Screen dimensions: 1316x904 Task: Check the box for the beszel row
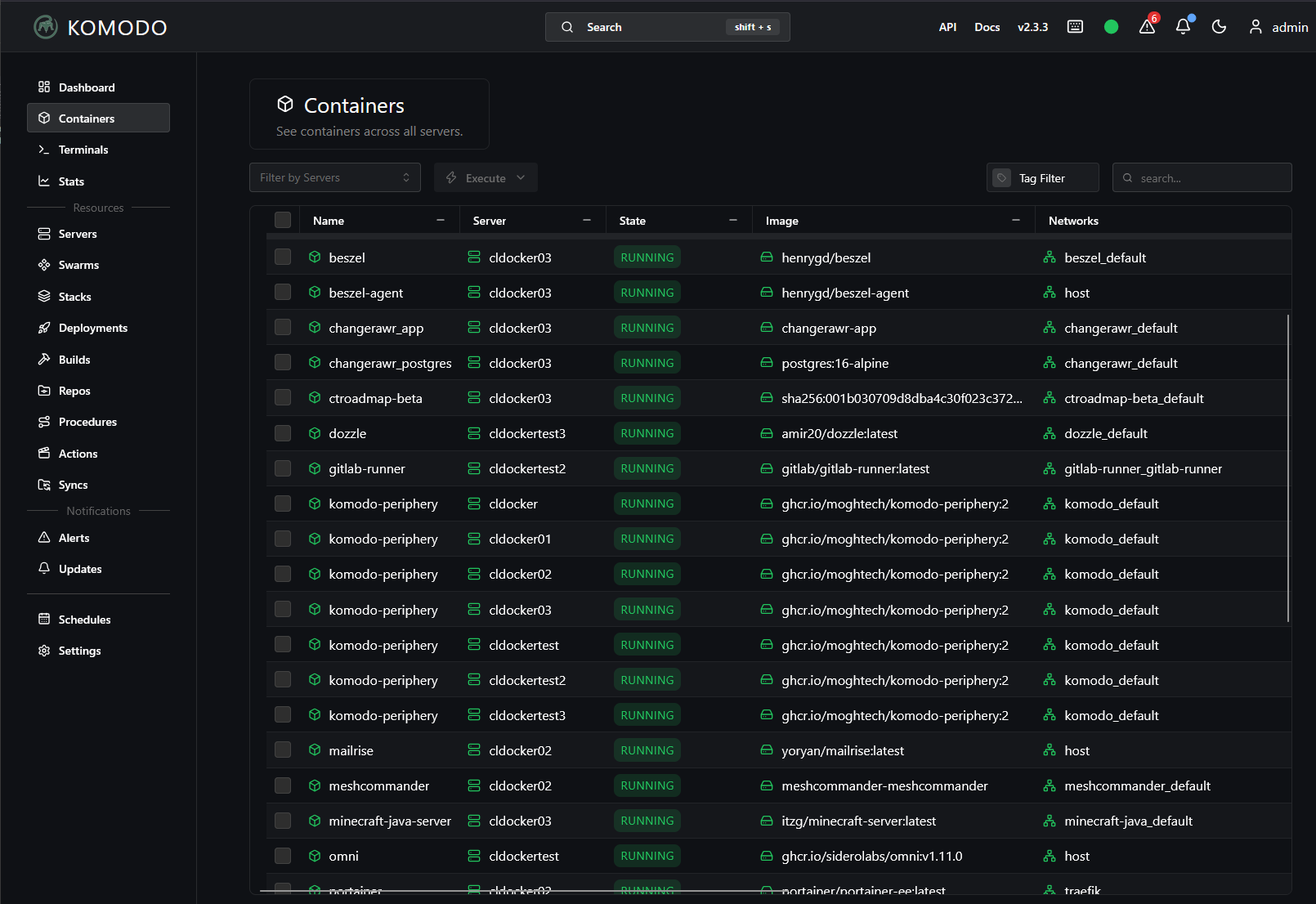(283, 257)
